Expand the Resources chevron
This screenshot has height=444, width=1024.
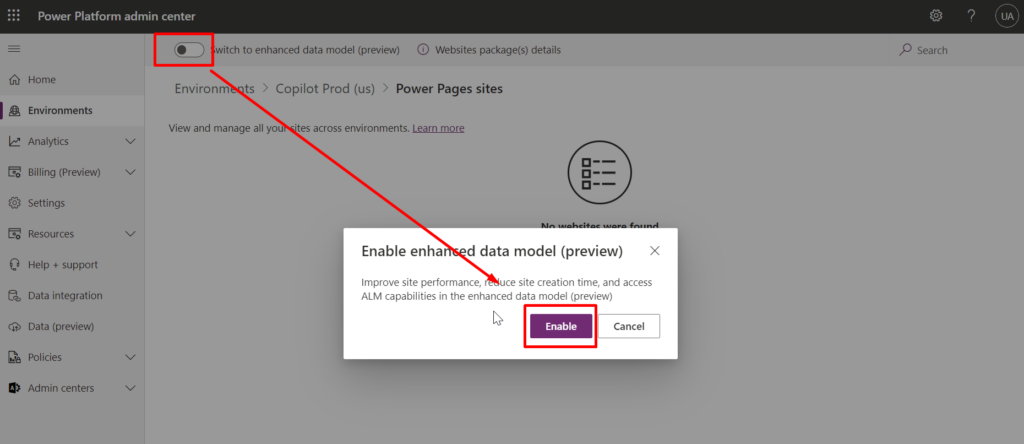tap(130, 234)
